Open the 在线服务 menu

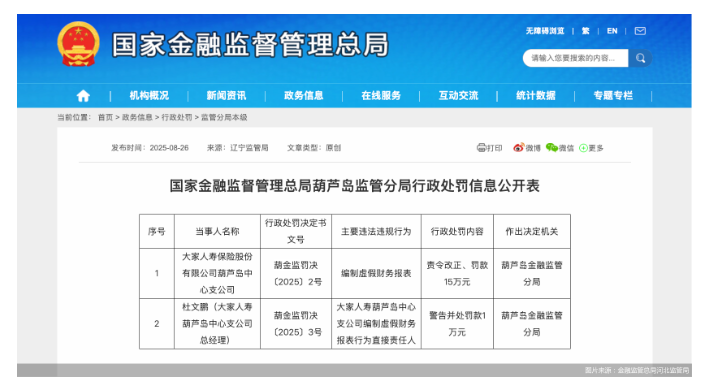(x=381, y=96)
